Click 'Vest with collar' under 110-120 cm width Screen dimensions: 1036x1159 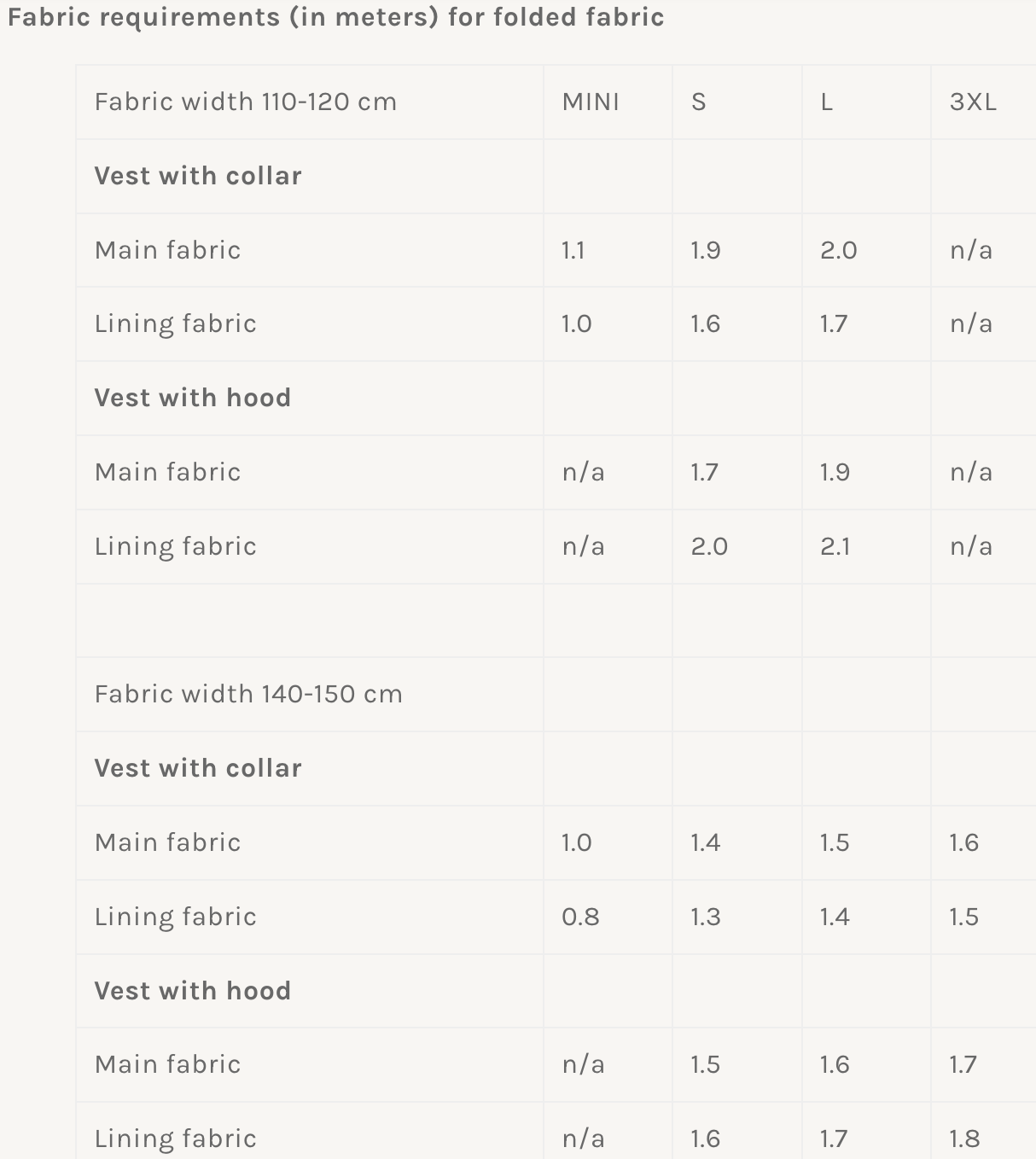[198, 176]
